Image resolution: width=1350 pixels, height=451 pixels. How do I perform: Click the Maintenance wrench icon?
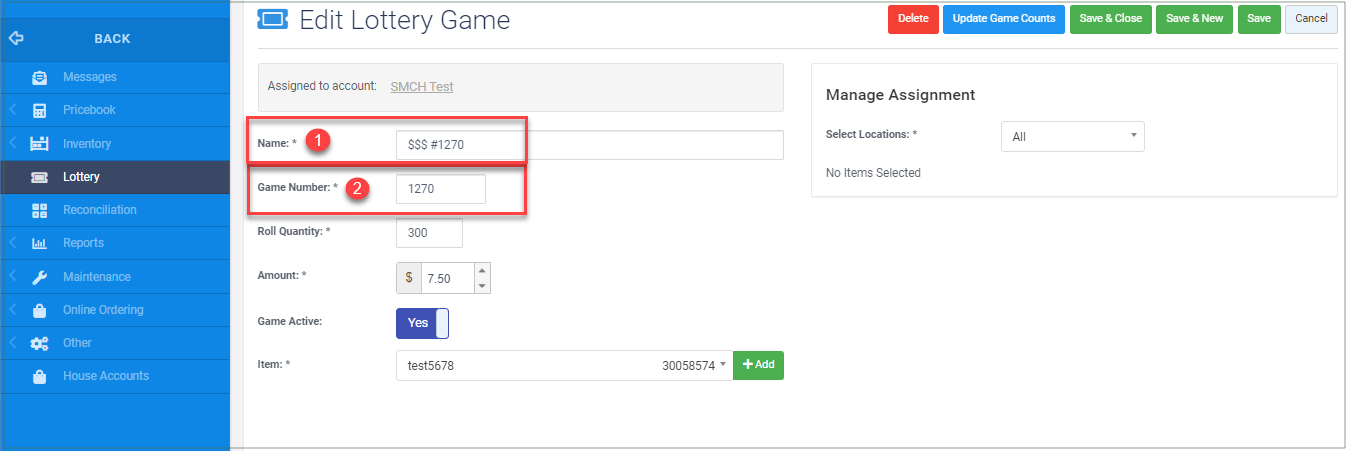(x=40, y=277)
